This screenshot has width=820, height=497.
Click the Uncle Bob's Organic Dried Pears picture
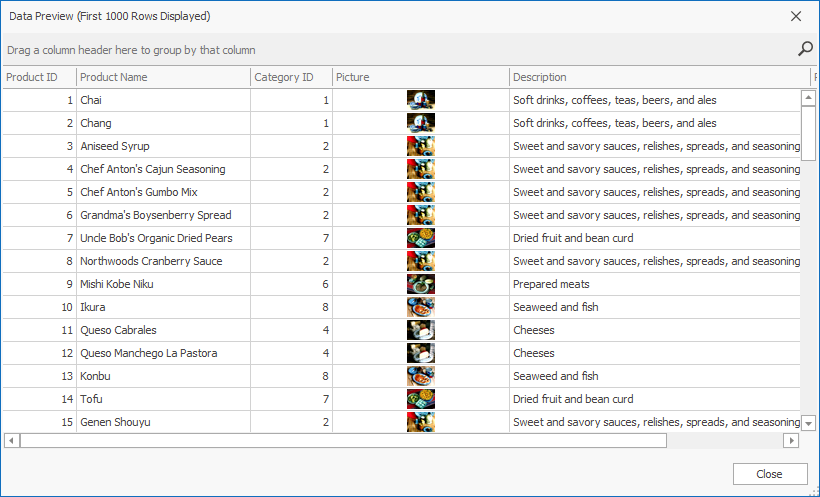tap(421, 238)
